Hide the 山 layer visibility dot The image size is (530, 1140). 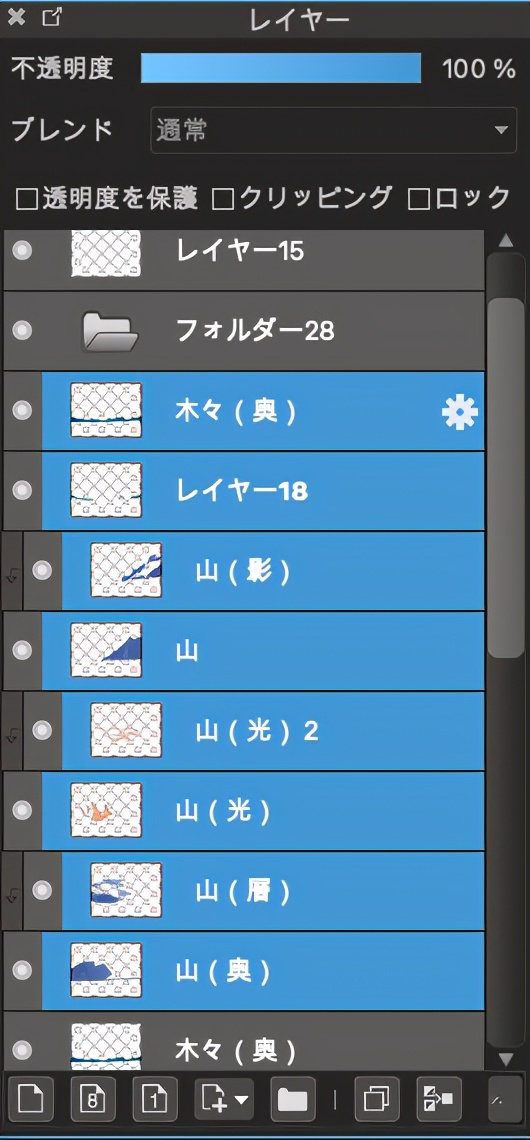coord(23,650)
